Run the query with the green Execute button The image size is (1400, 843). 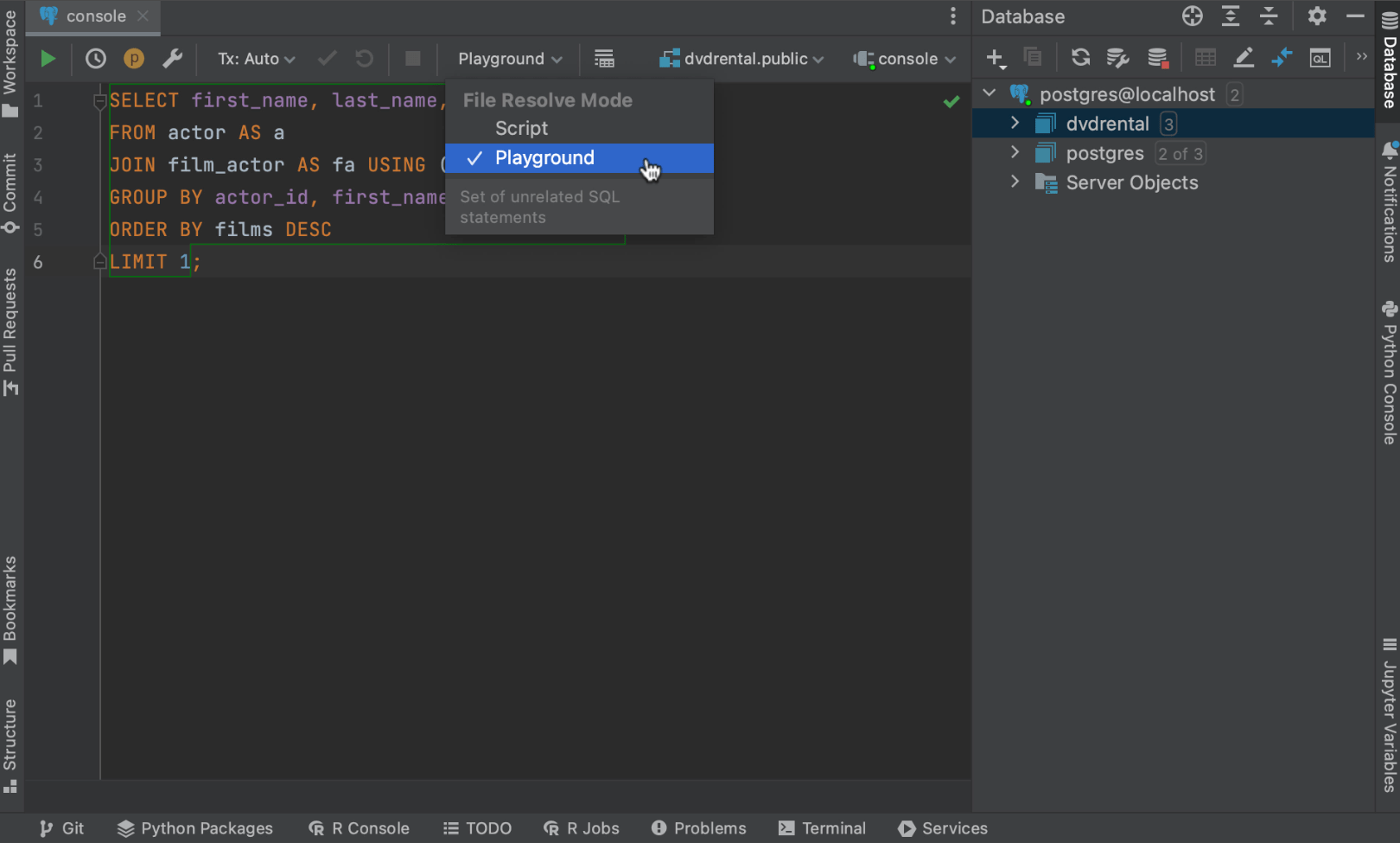coord(48,59)
